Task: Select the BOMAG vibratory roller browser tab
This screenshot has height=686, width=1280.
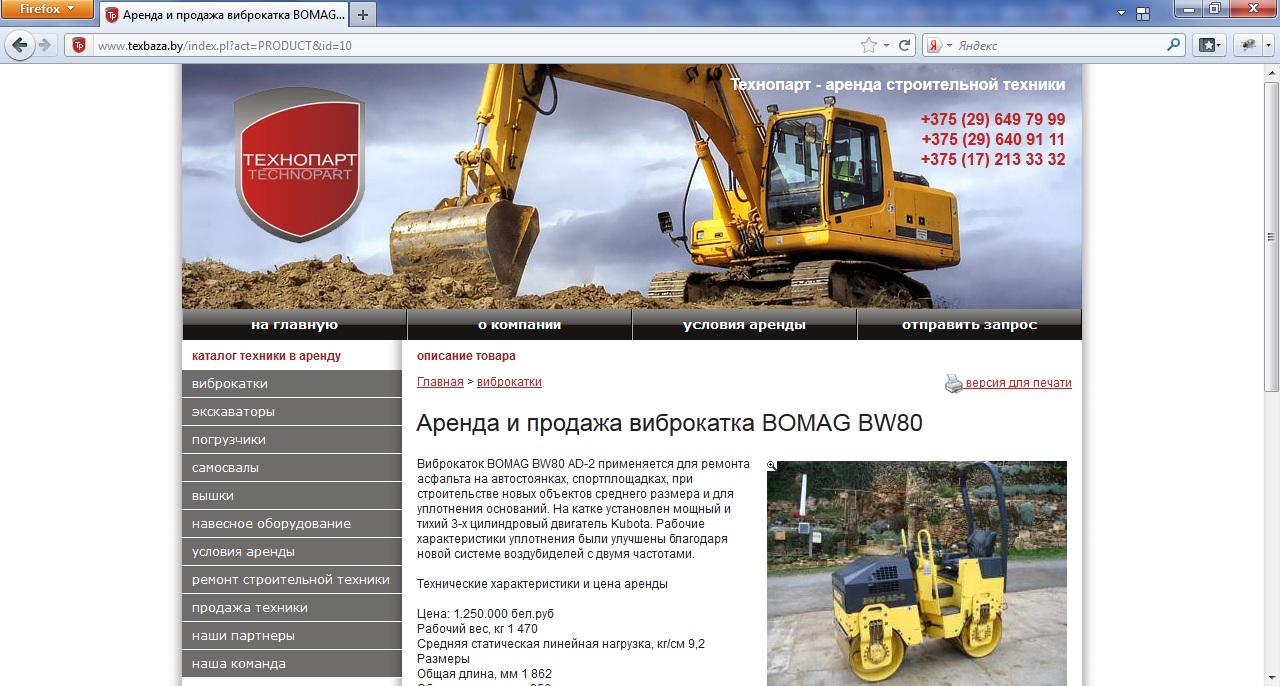Action: (224, 15)
